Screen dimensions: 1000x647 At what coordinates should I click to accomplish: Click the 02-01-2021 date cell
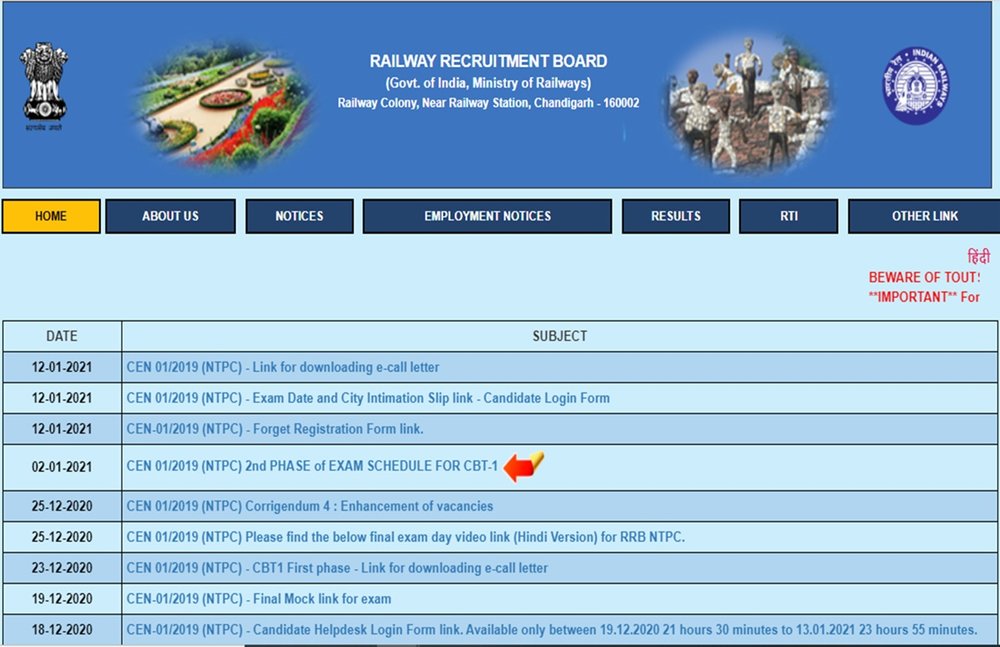(x=62, y=467)
